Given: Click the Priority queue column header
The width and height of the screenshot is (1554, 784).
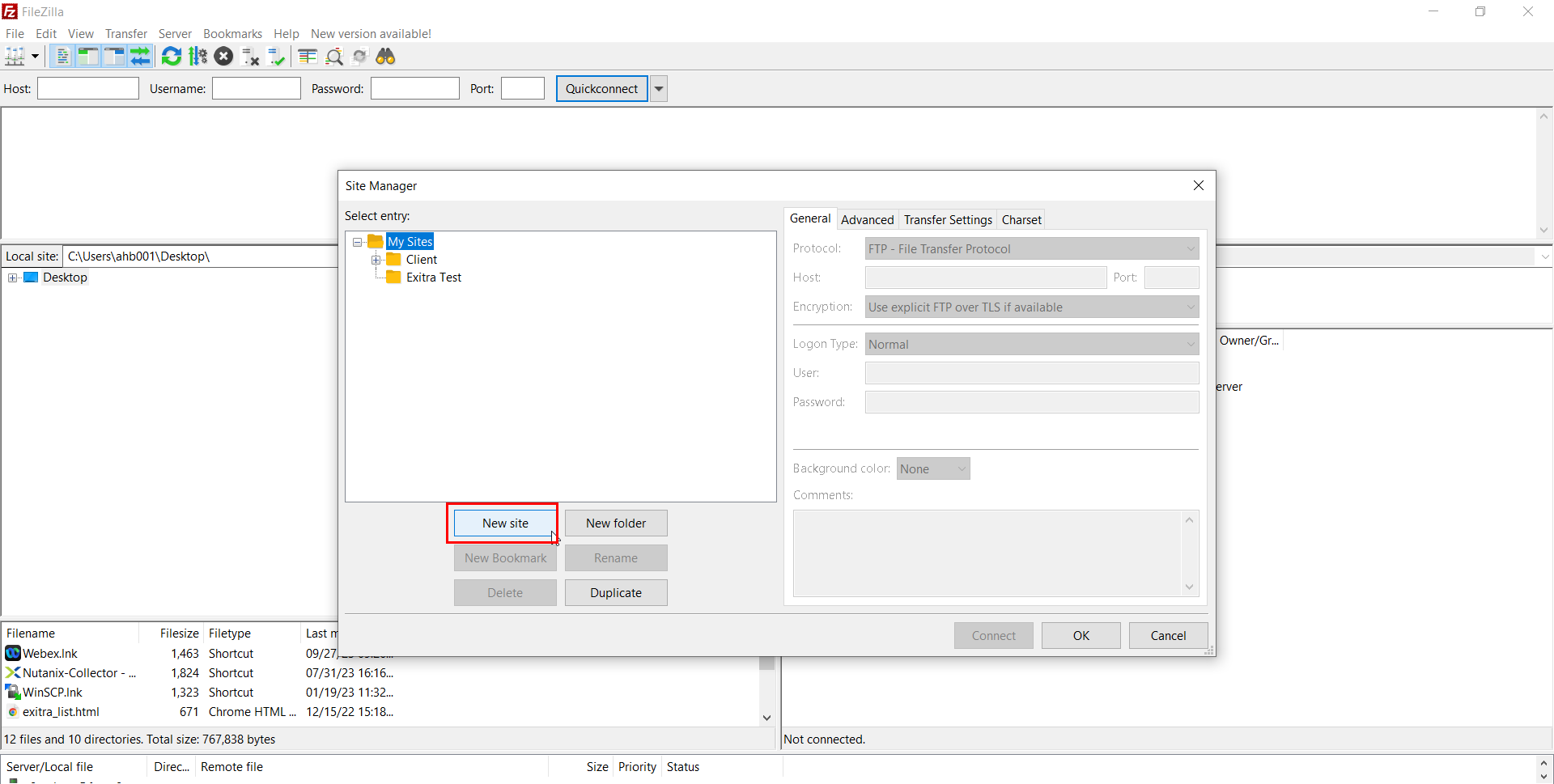Looking at the screenshot, I should coord(637,767).
